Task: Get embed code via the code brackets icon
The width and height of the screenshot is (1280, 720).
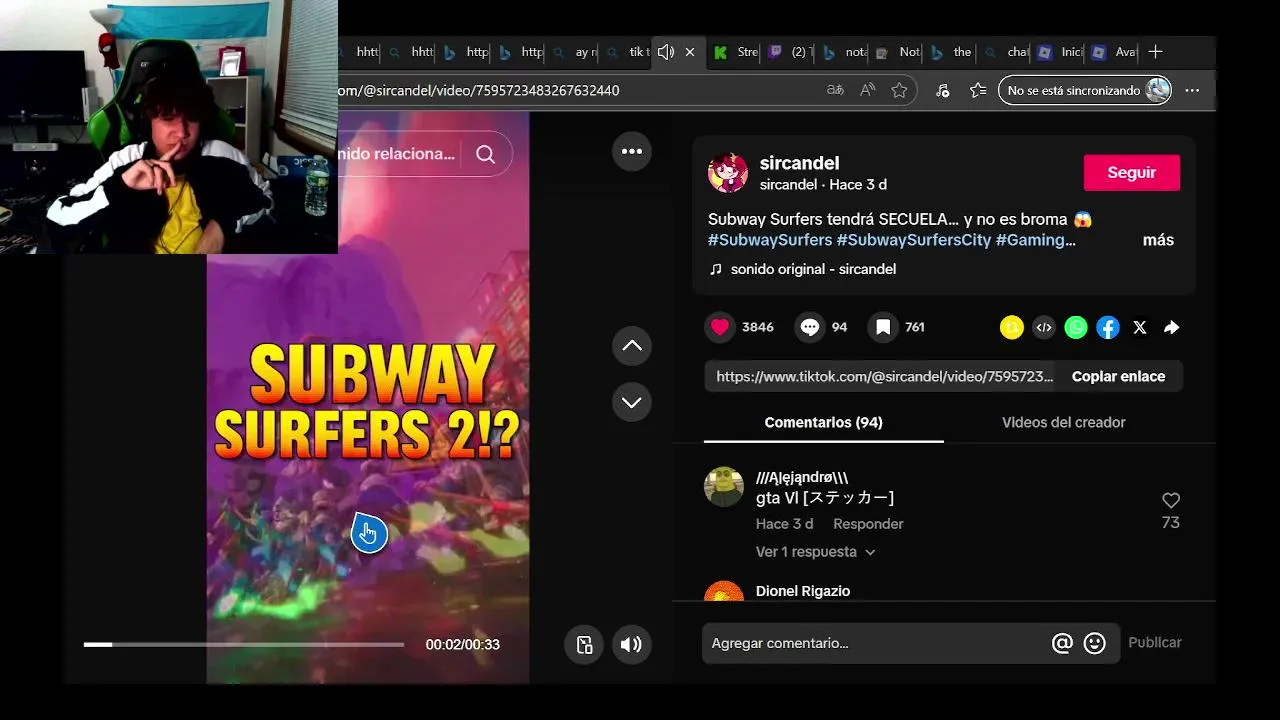Action: point(1044,327)
